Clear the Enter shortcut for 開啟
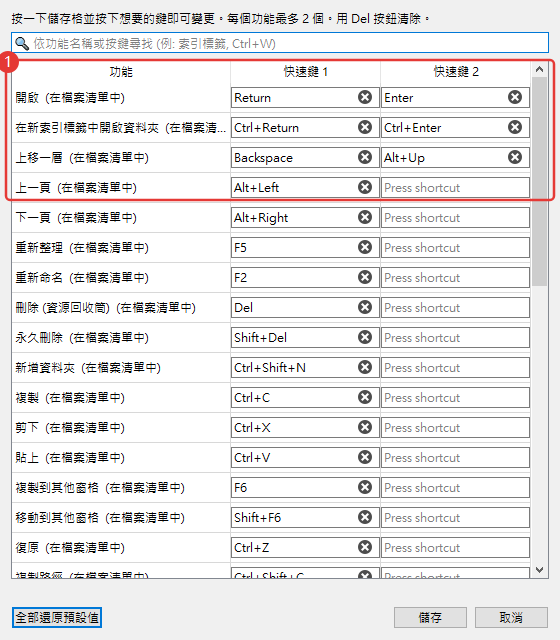Screen dimensions: 560x640 coord(515,97)
